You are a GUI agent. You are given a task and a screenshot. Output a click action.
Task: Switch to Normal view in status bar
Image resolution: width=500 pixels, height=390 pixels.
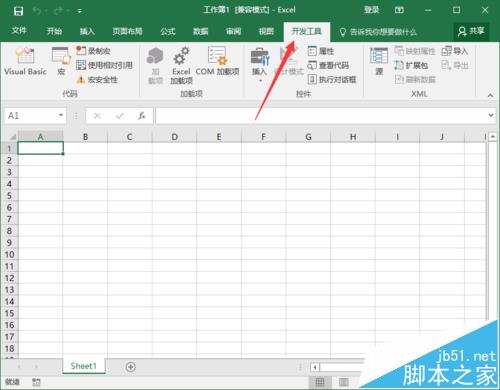320,382
